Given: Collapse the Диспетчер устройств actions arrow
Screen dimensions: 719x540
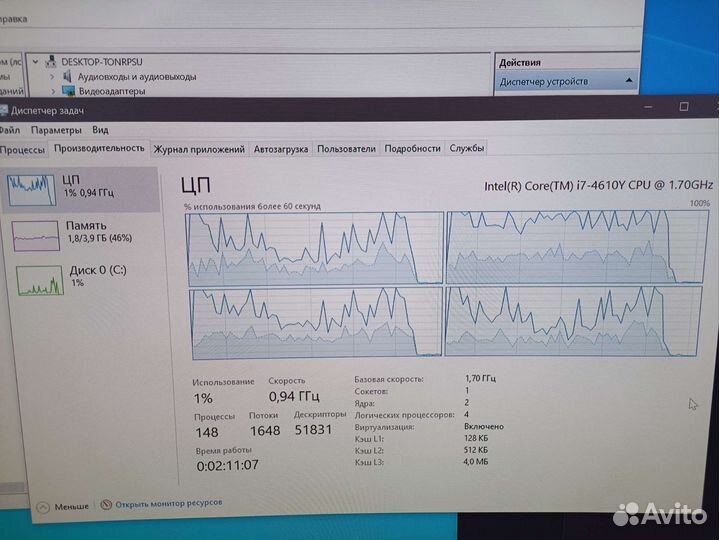Looking at the screenshot, I should 629,80.
